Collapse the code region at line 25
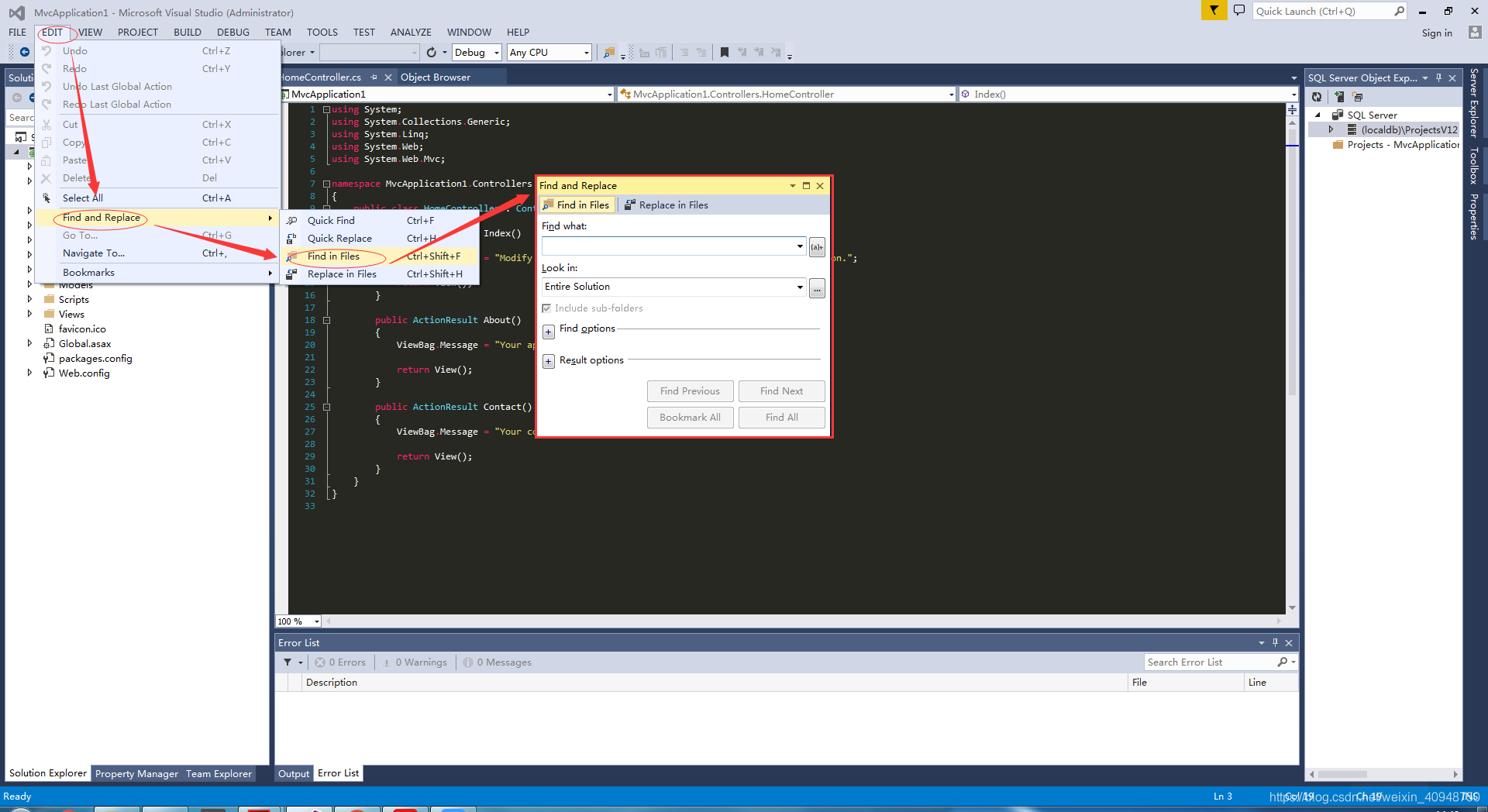The width and height of the screenshot is (1488, 812). pyautogui.click(x=326, y=407)
